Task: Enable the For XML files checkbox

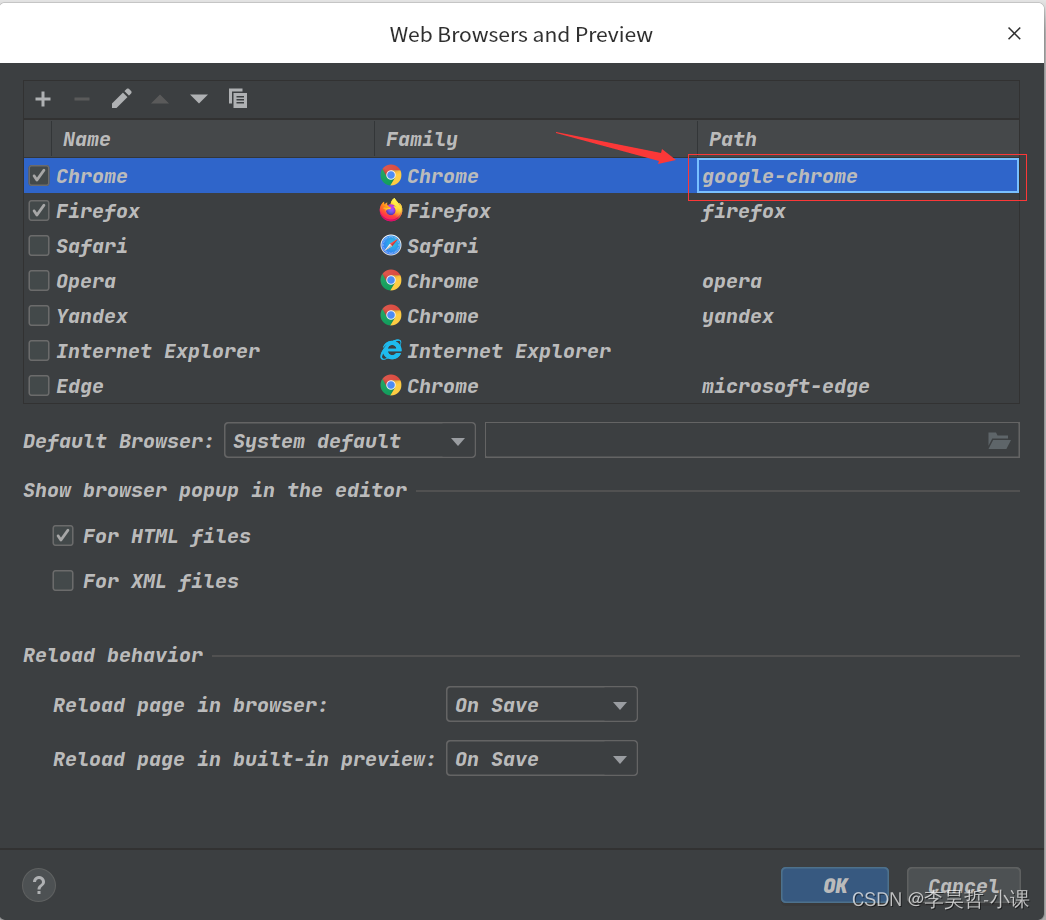Action: coord(63,580)
